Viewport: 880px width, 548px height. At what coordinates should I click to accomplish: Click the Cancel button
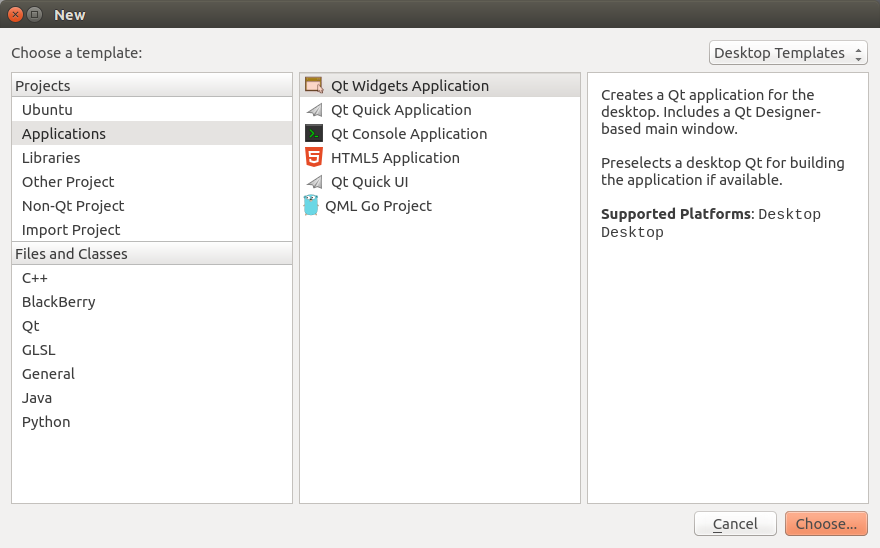[735, 524]
